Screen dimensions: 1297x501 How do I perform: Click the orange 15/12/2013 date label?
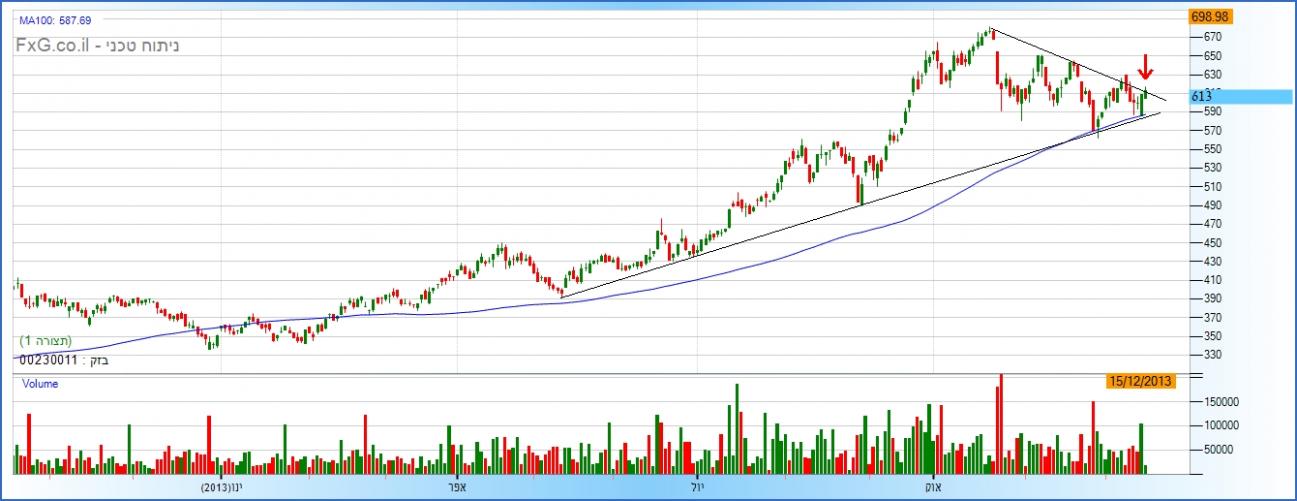tap(1140, 381)
